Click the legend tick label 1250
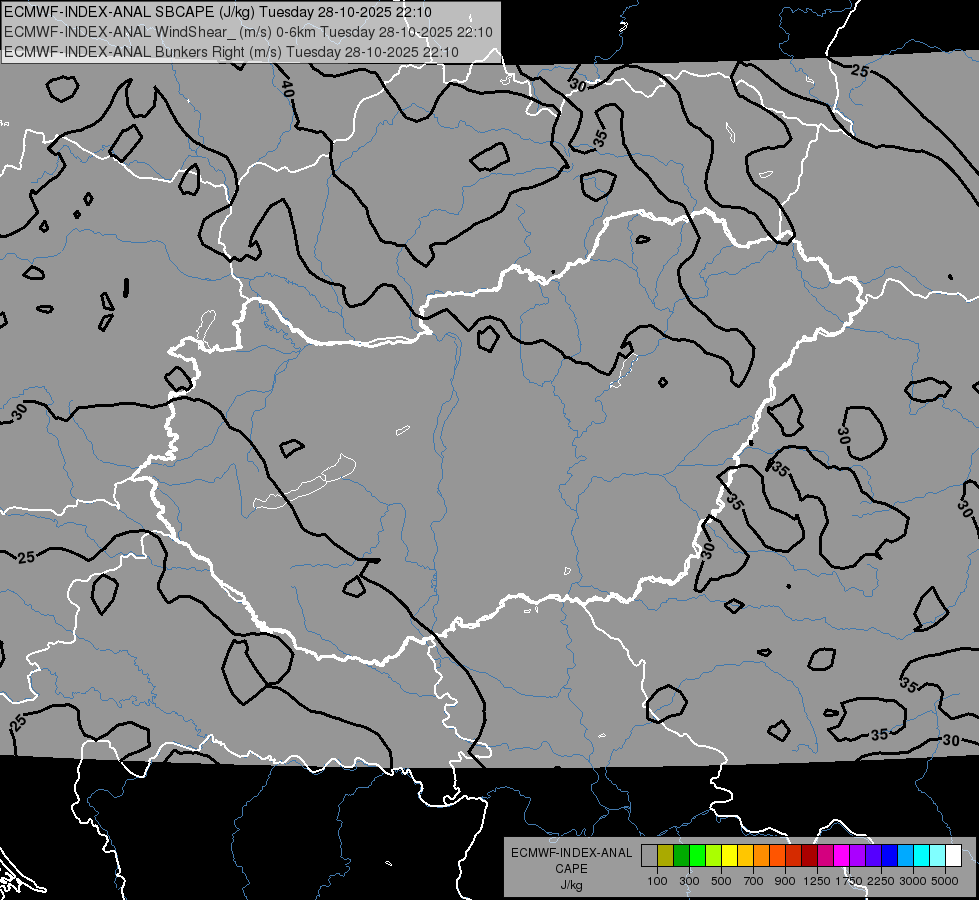 point(817,881)
